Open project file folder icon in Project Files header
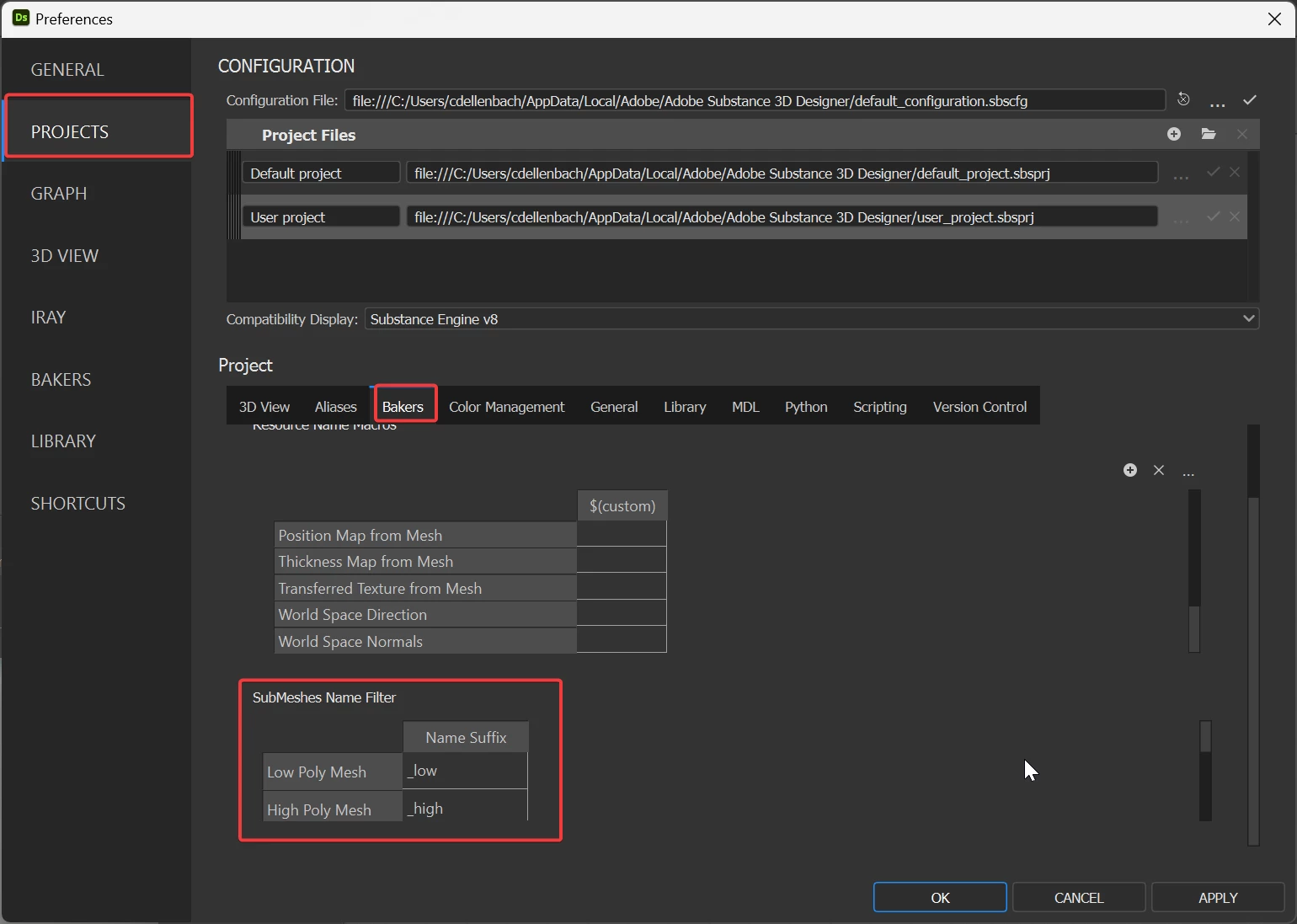Viewport: 1297px width, 924px height. tap(1209, 134)
